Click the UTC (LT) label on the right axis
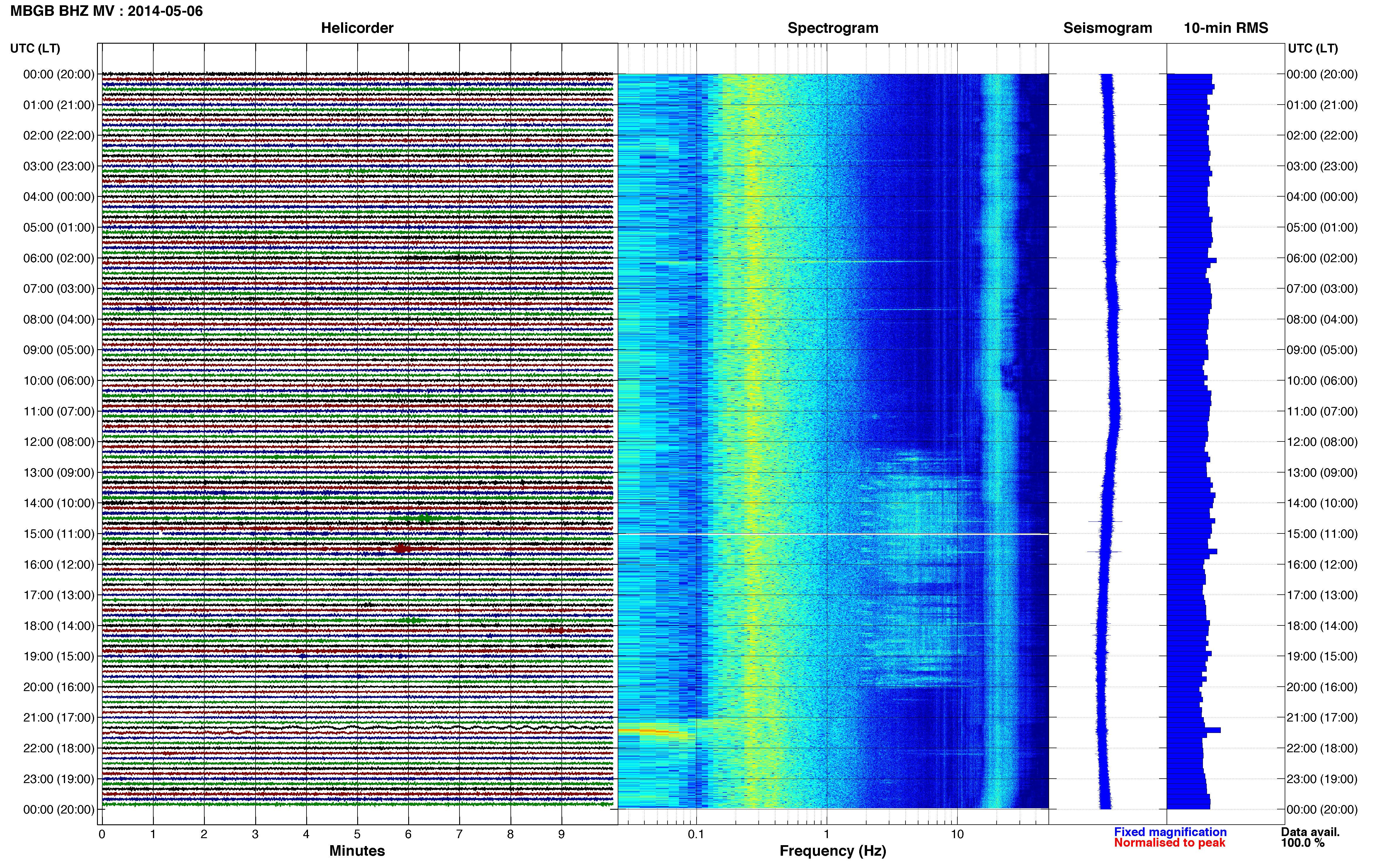 pos(1313,48)
